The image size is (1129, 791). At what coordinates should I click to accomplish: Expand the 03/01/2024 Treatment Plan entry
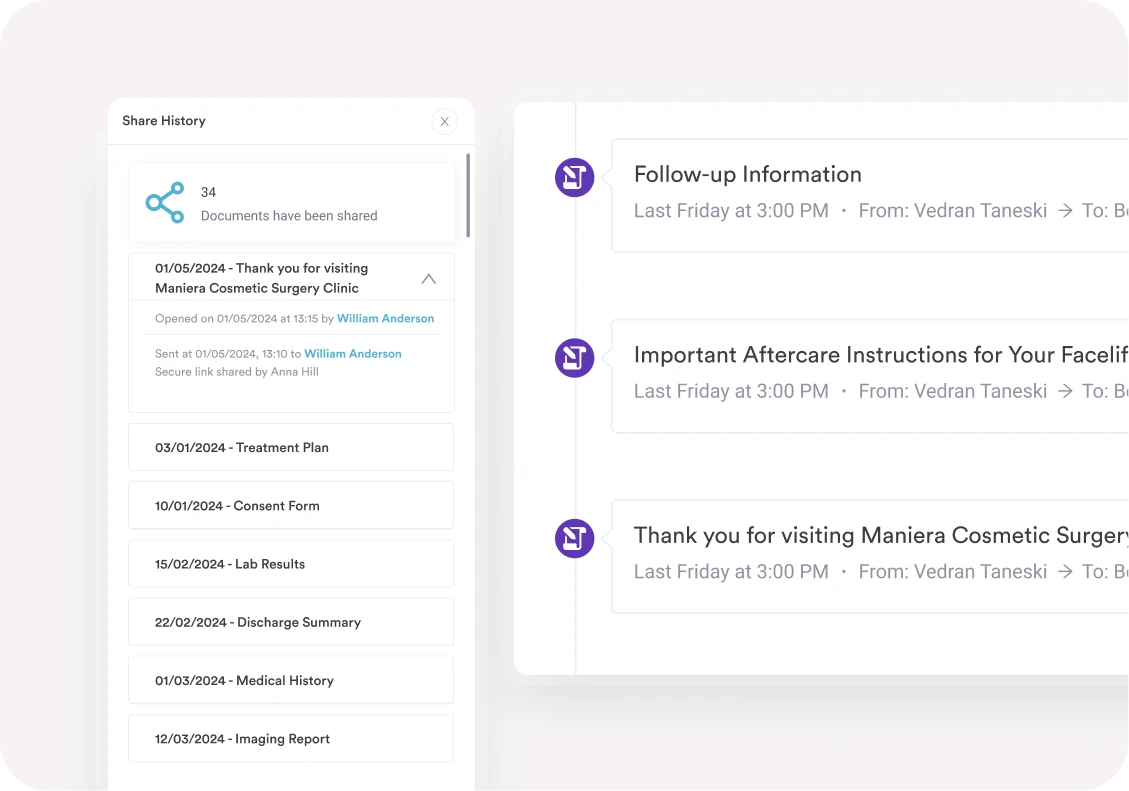point(291,447)
